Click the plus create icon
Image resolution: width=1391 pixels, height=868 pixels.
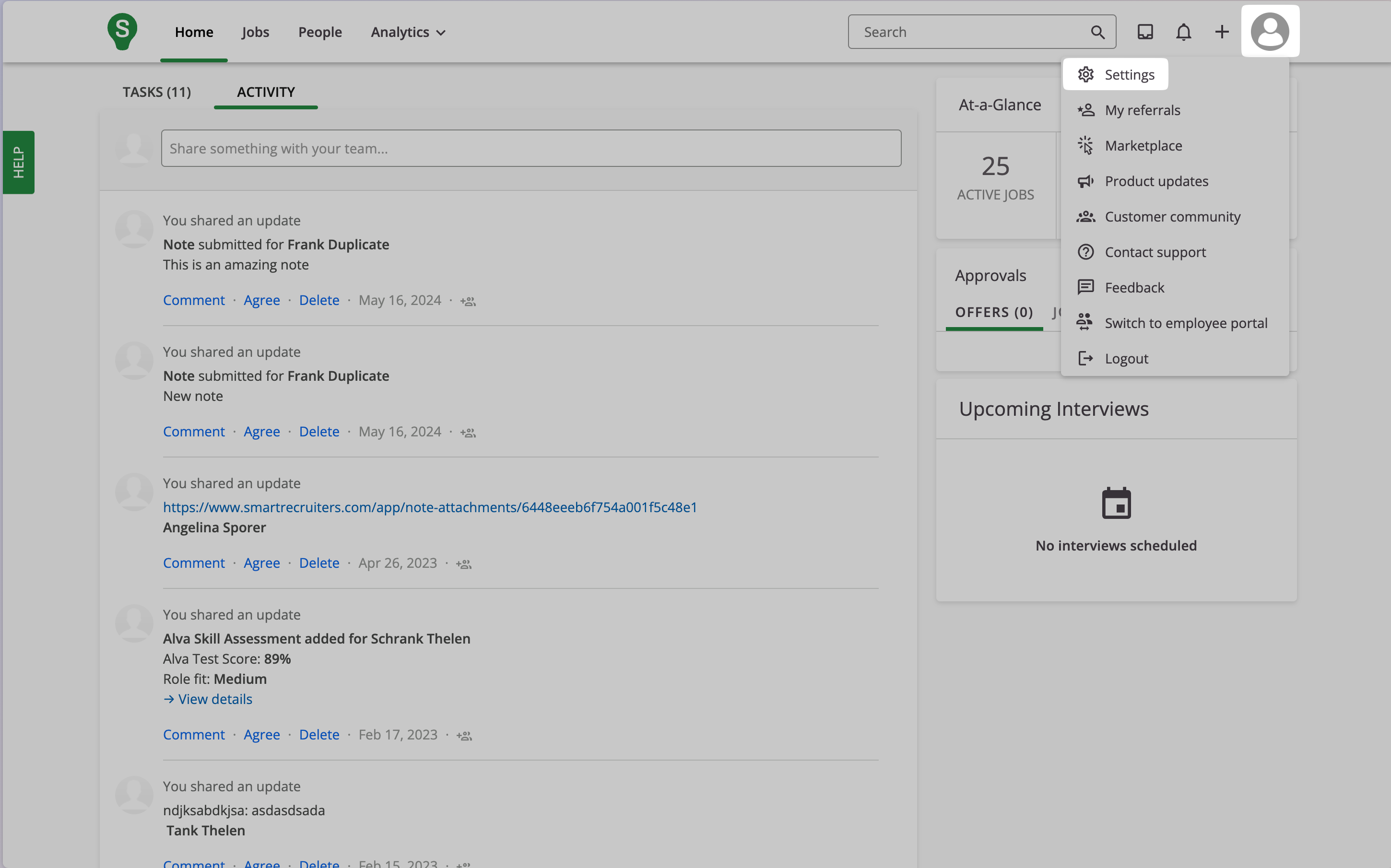coord(1222,32)
